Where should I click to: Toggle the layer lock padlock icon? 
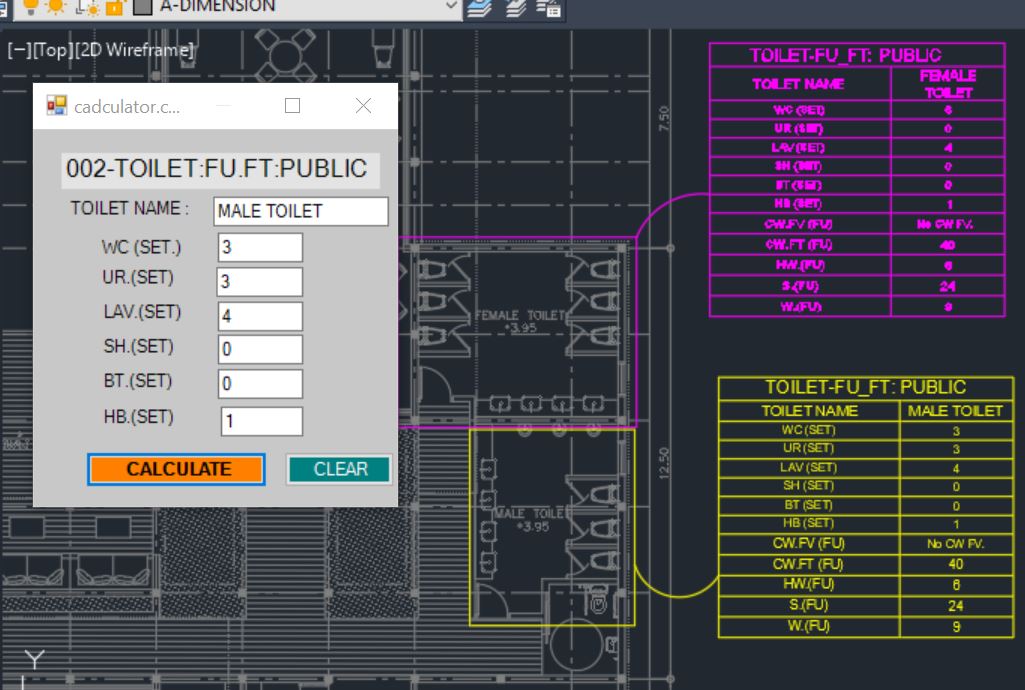tap(113, 7)
